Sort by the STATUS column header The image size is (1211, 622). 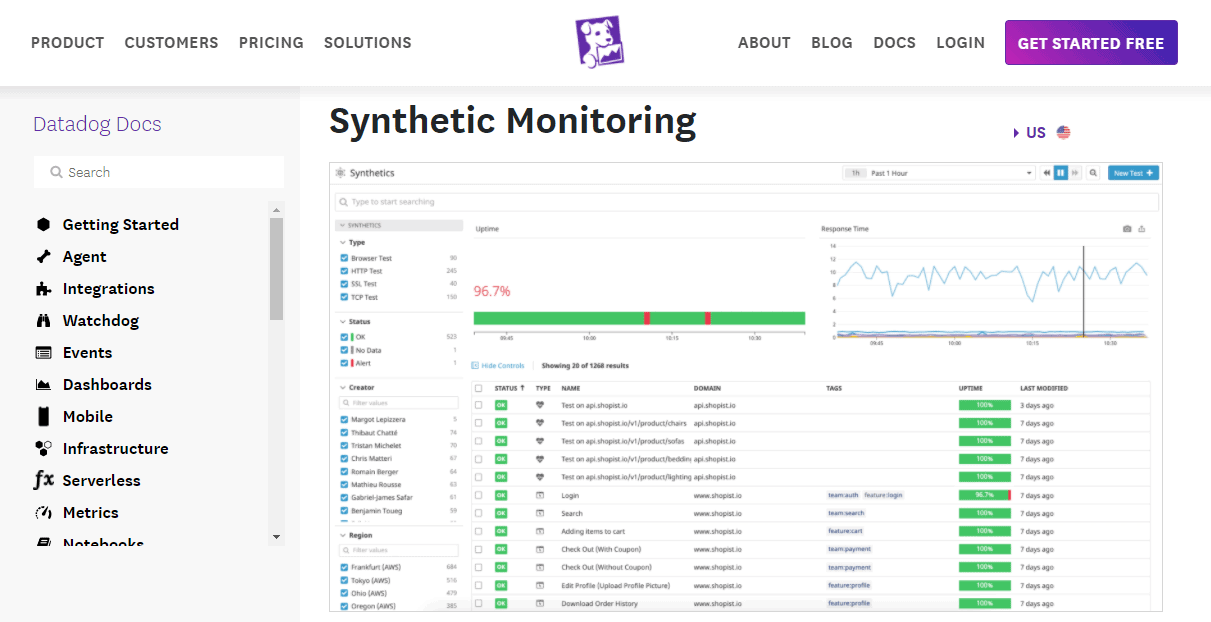click(510, 388)
